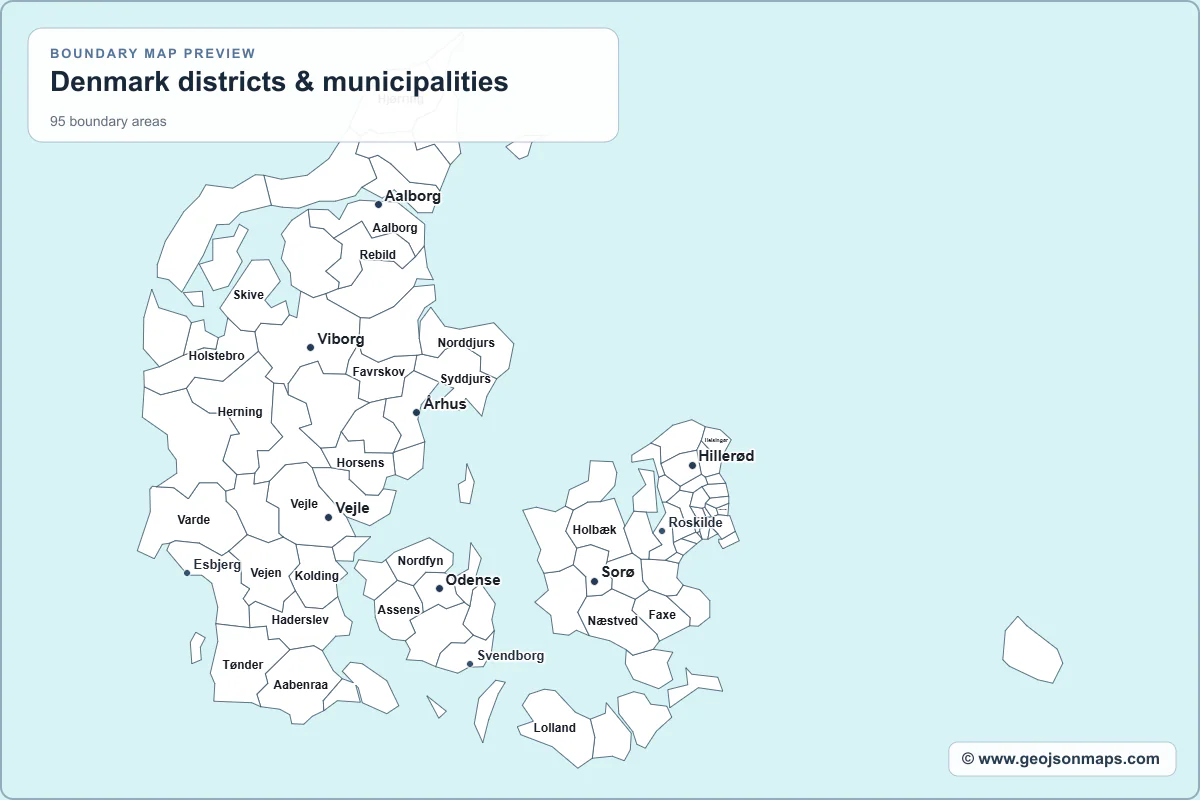Select the Faxe municipality label
The height and width of the screenshot is (800, 1200).
click(662, 615)
